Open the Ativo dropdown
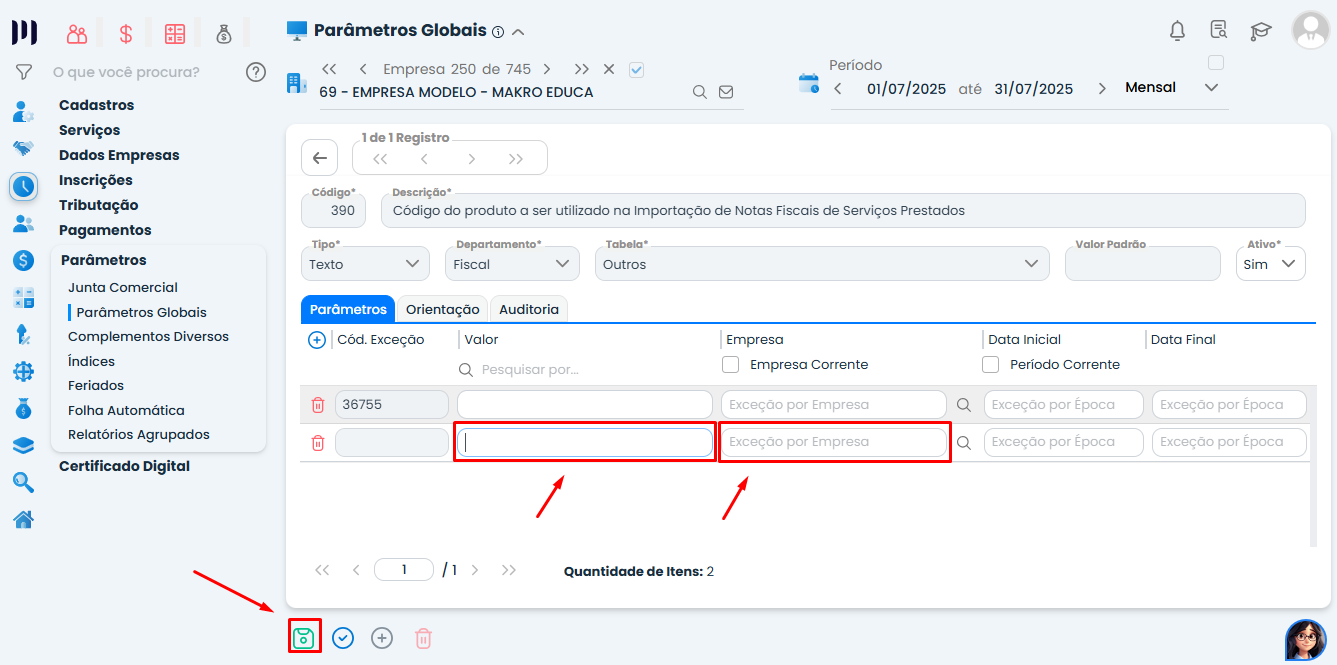Viewport: 1337px width, 665px height. 1270,264
